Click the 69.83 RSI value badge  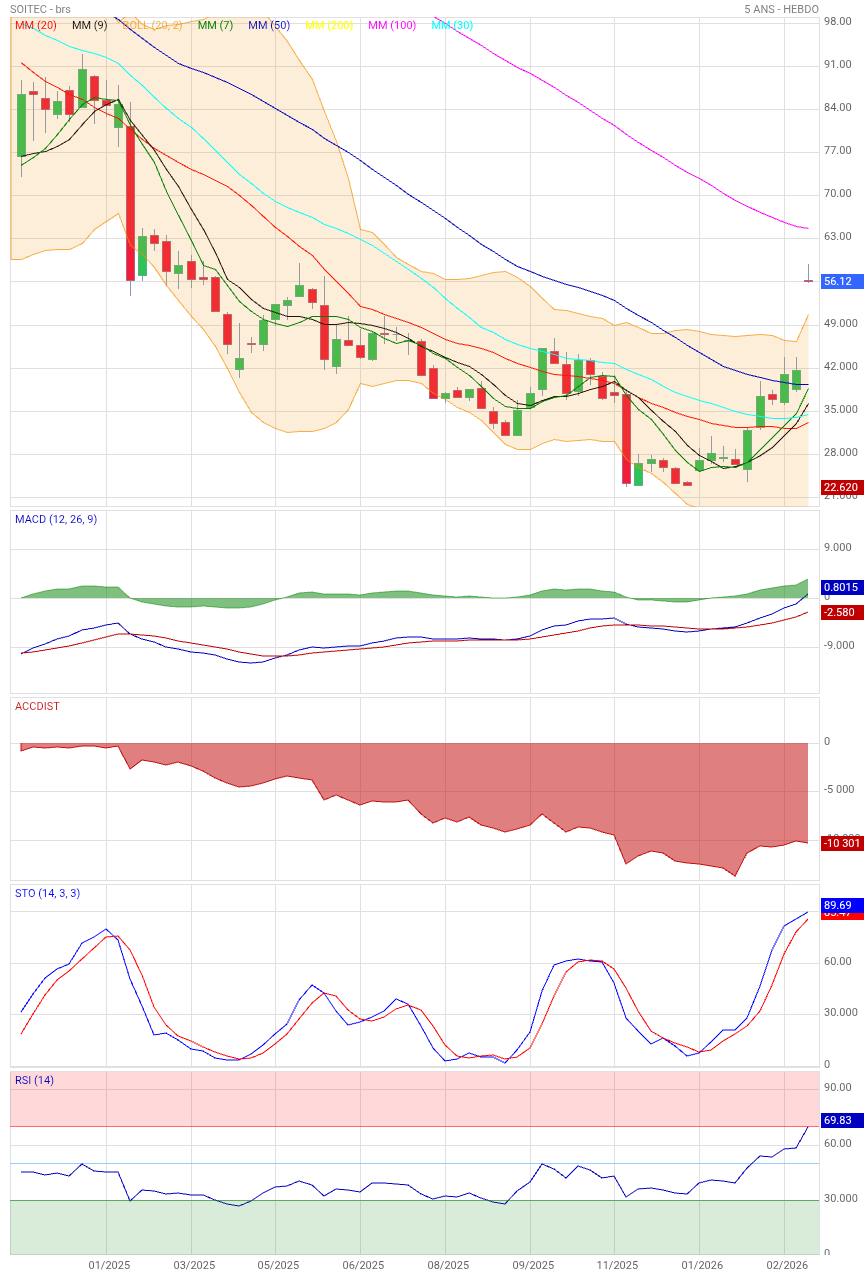841,1121
